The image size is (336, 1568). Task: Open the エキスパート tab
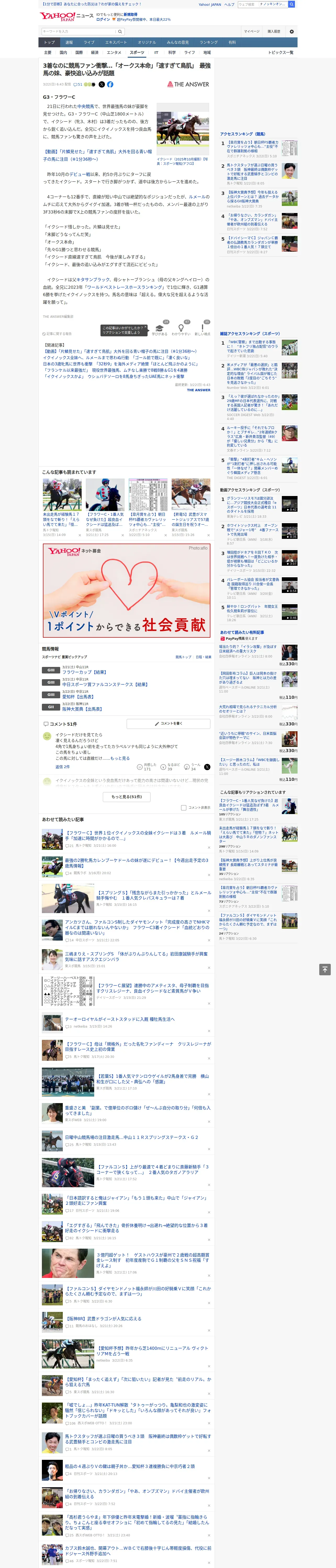pos(116,43)
